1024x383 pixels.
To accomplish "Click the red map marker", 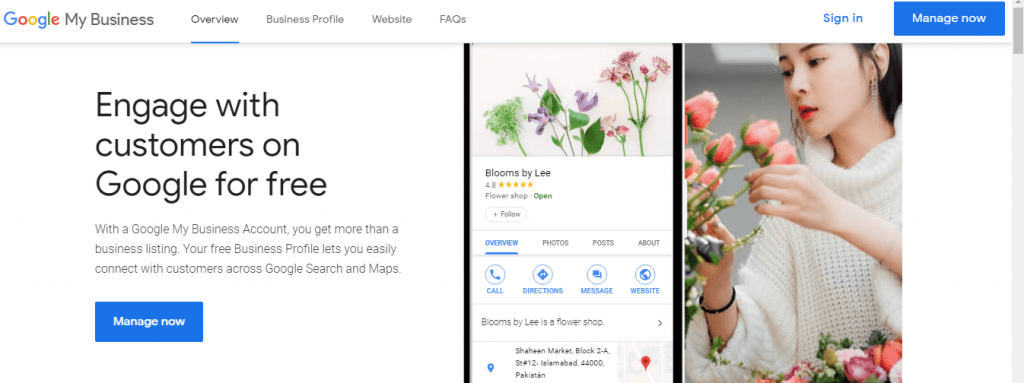I will click(x=645, y=362).
